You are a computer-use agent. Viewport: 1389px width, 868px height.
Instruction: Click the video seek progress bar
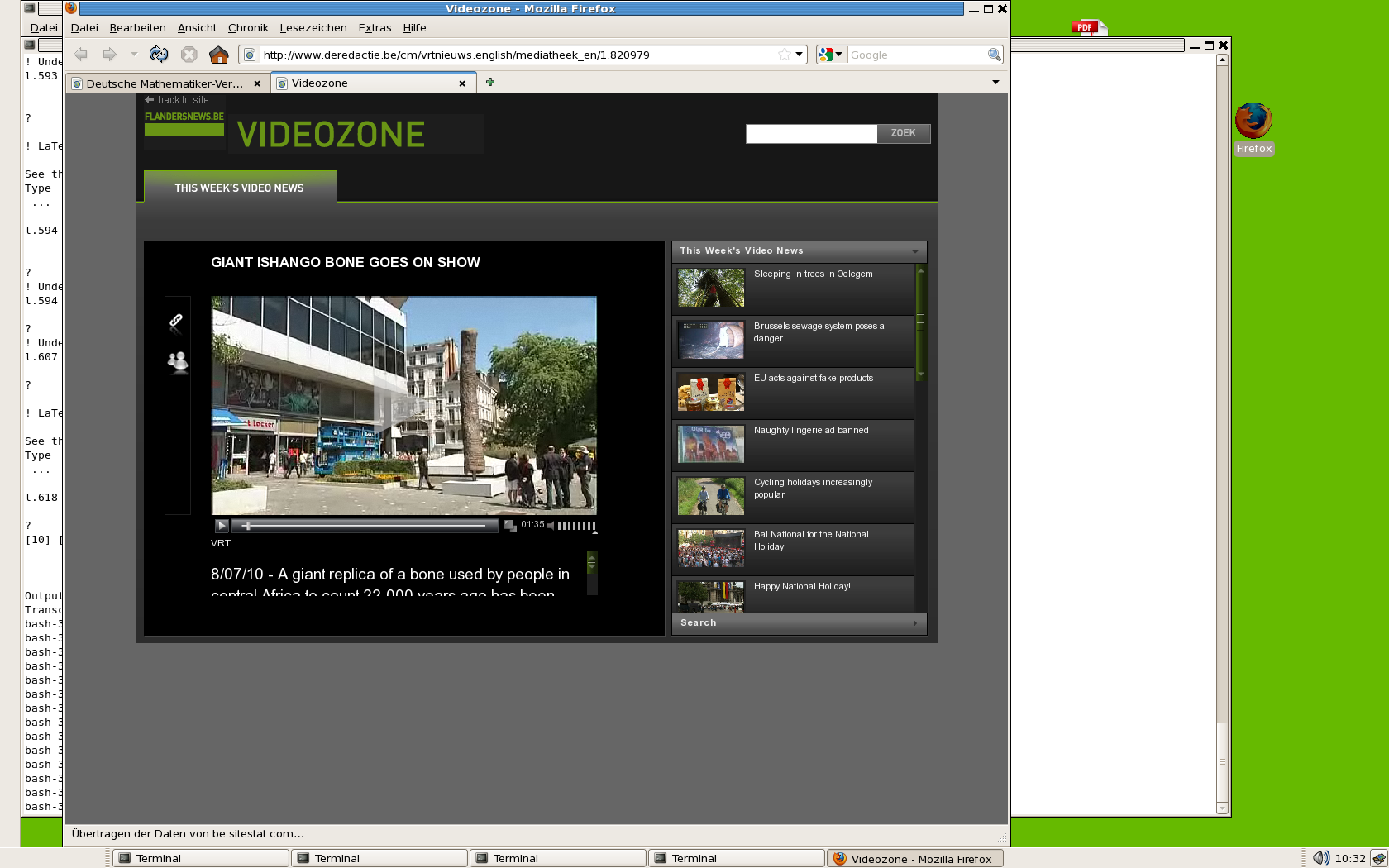point(365,526)
